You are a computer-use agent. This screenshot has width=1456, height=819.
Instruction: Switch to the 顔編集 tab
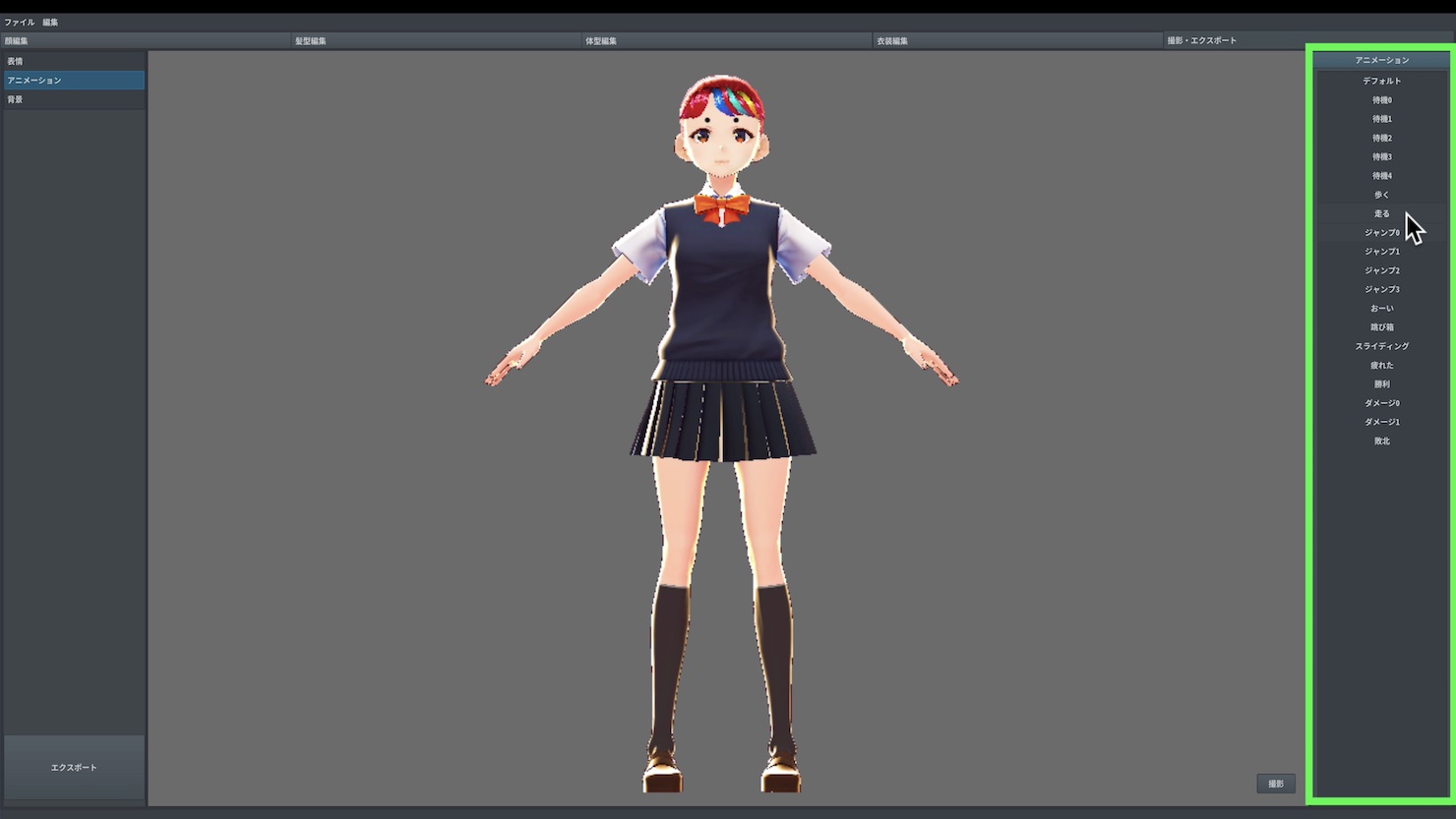146,40
